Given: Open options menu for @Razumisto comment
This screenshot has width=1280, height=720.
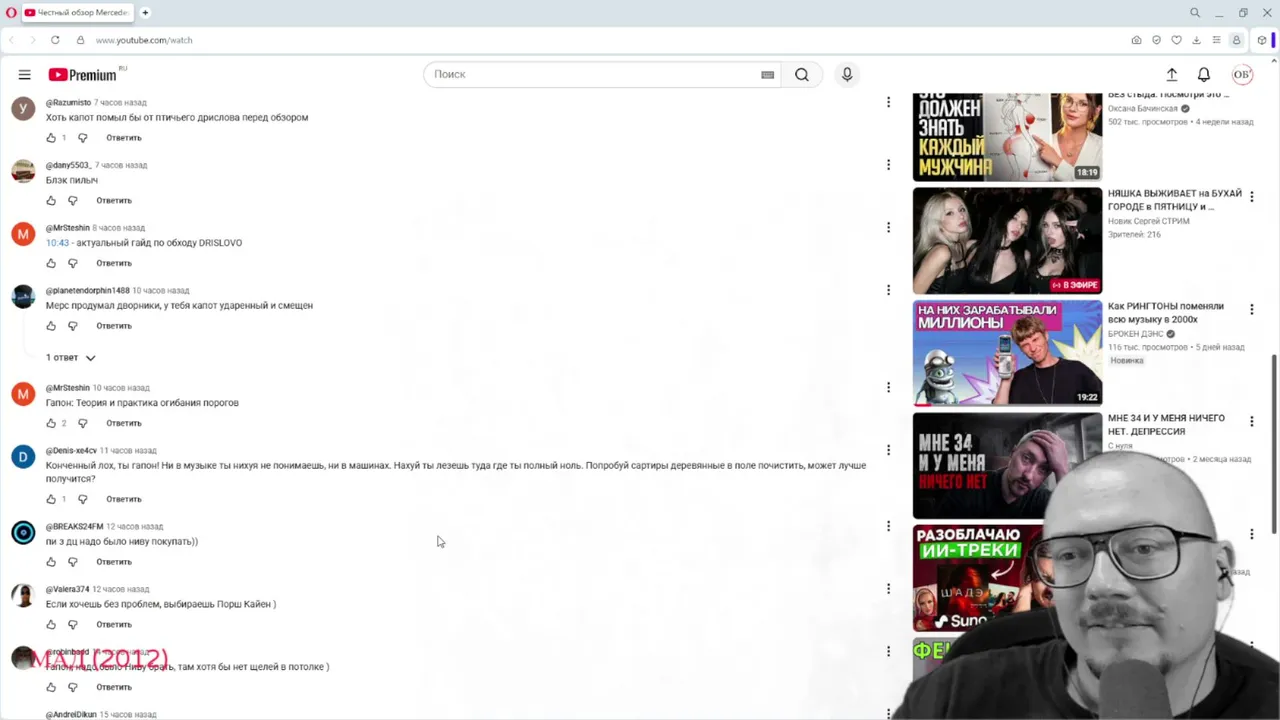Looking at the screenshot, I should pyautogui.click(x=888, y=102).
